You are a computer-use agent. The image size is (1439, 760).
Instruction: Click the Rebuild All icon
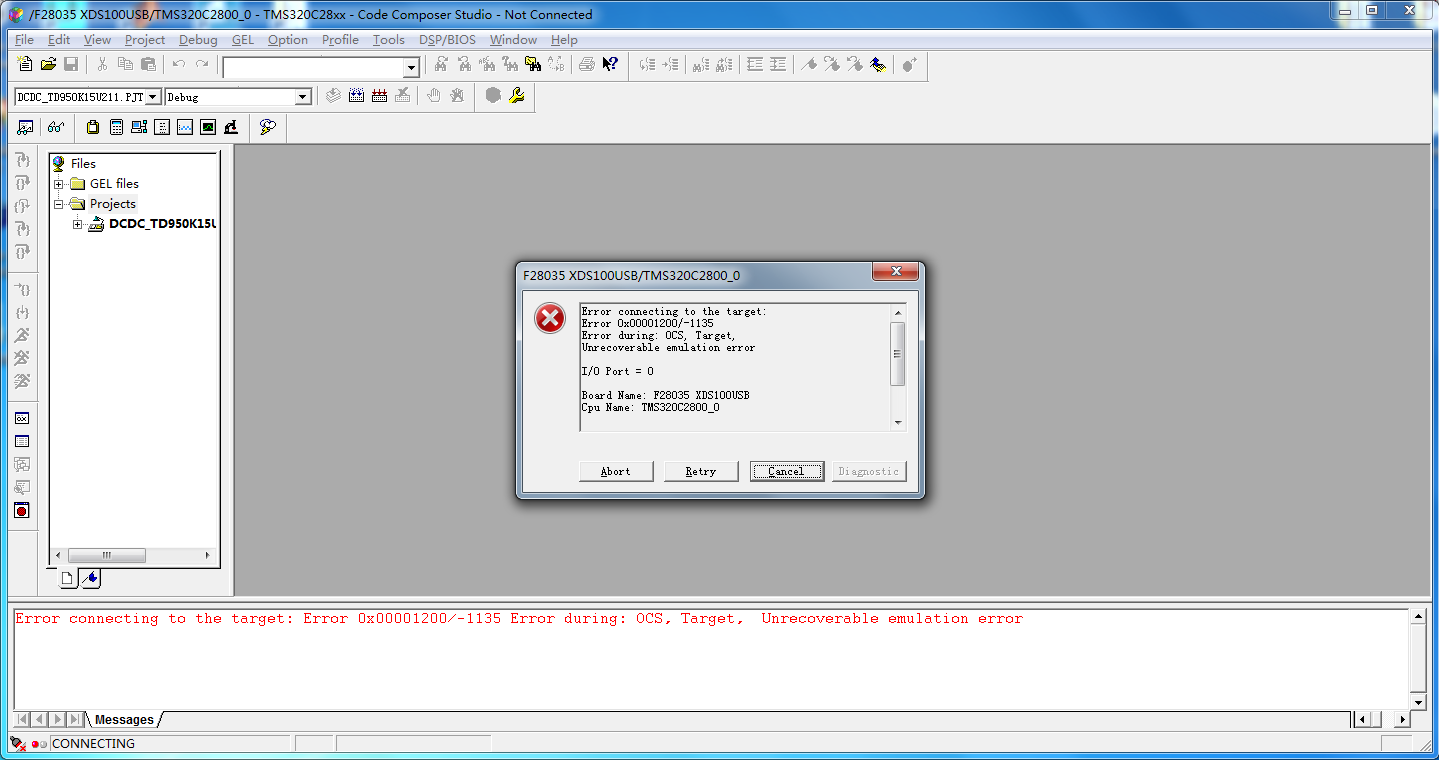379,96
